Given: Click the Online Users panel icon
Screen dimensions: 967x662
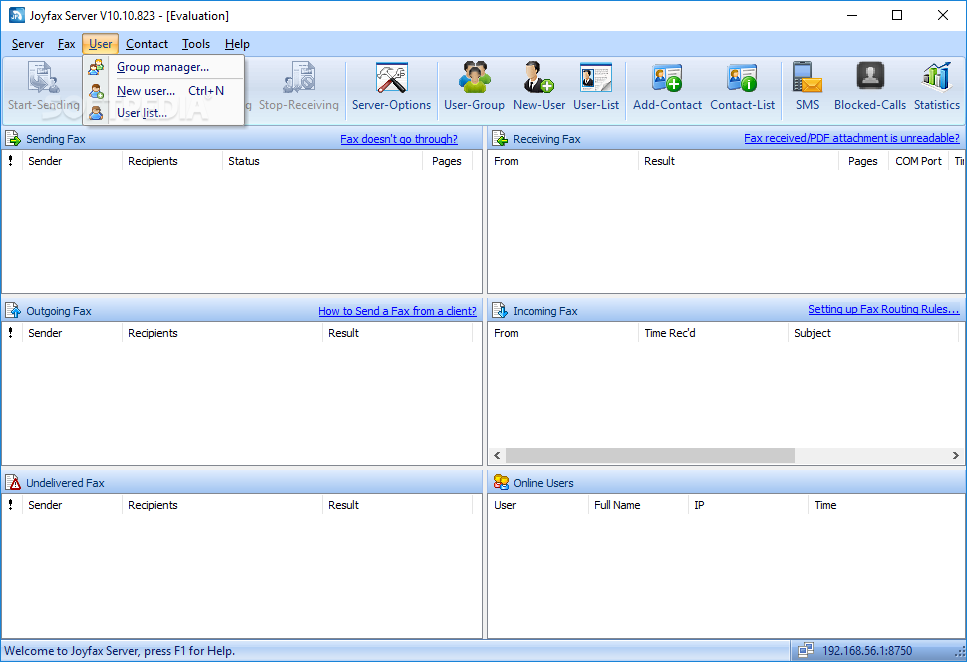Looking at the screenshot, I should coord(501,482).
